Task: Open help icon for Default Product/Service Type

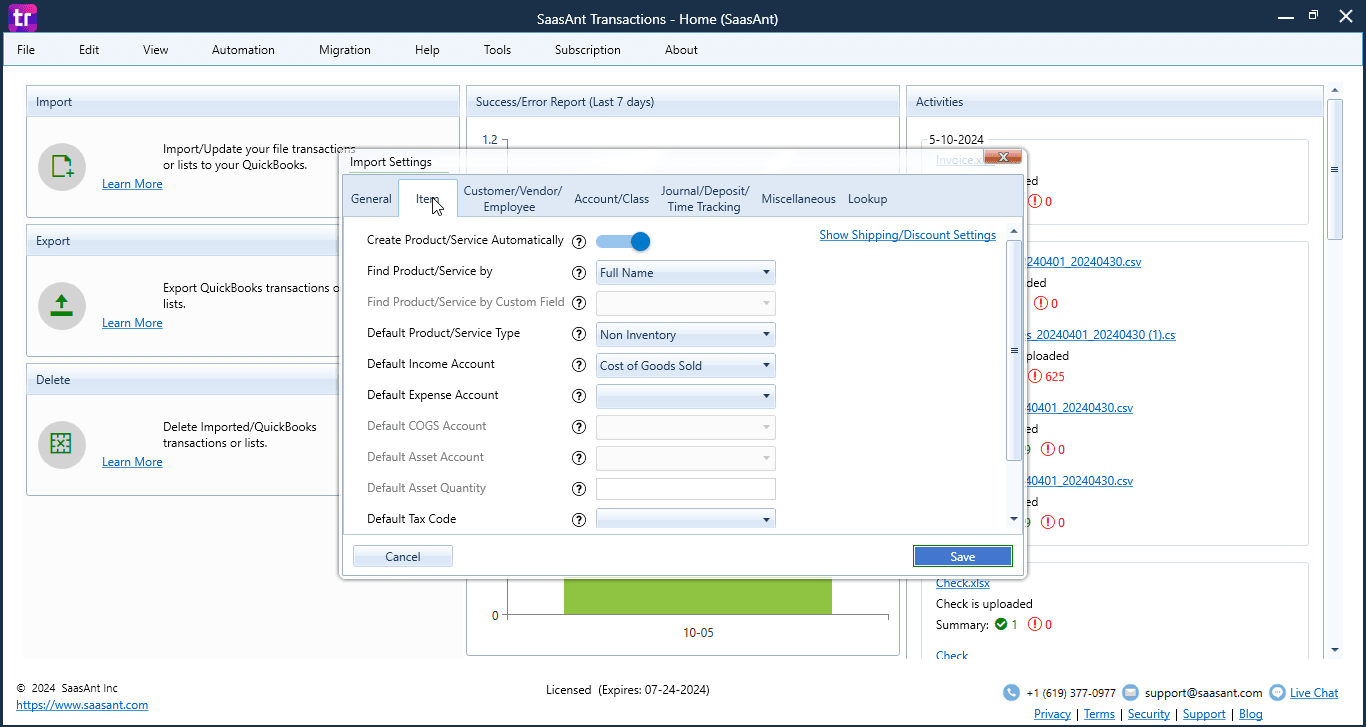Action: pyautogui.click(x=578, y=334)
